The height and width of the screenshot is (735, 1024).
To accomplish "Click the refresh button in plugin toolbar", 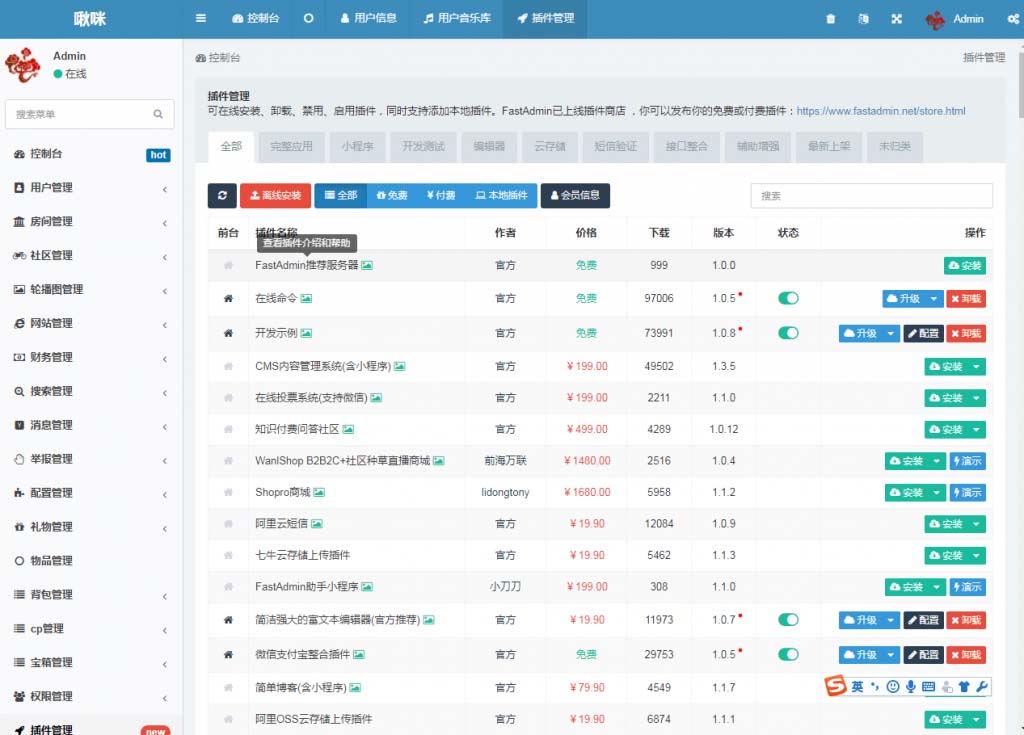I will point(222,196).
